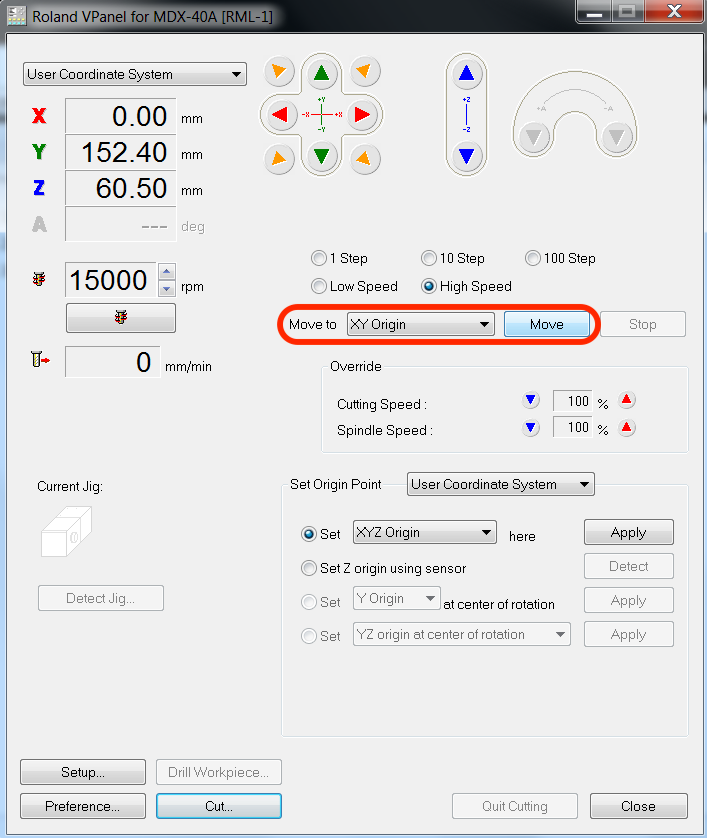This screenshot has height=838, width=707.
Task: Jog the tool in the +Y direction
Action: click(321, 72)
